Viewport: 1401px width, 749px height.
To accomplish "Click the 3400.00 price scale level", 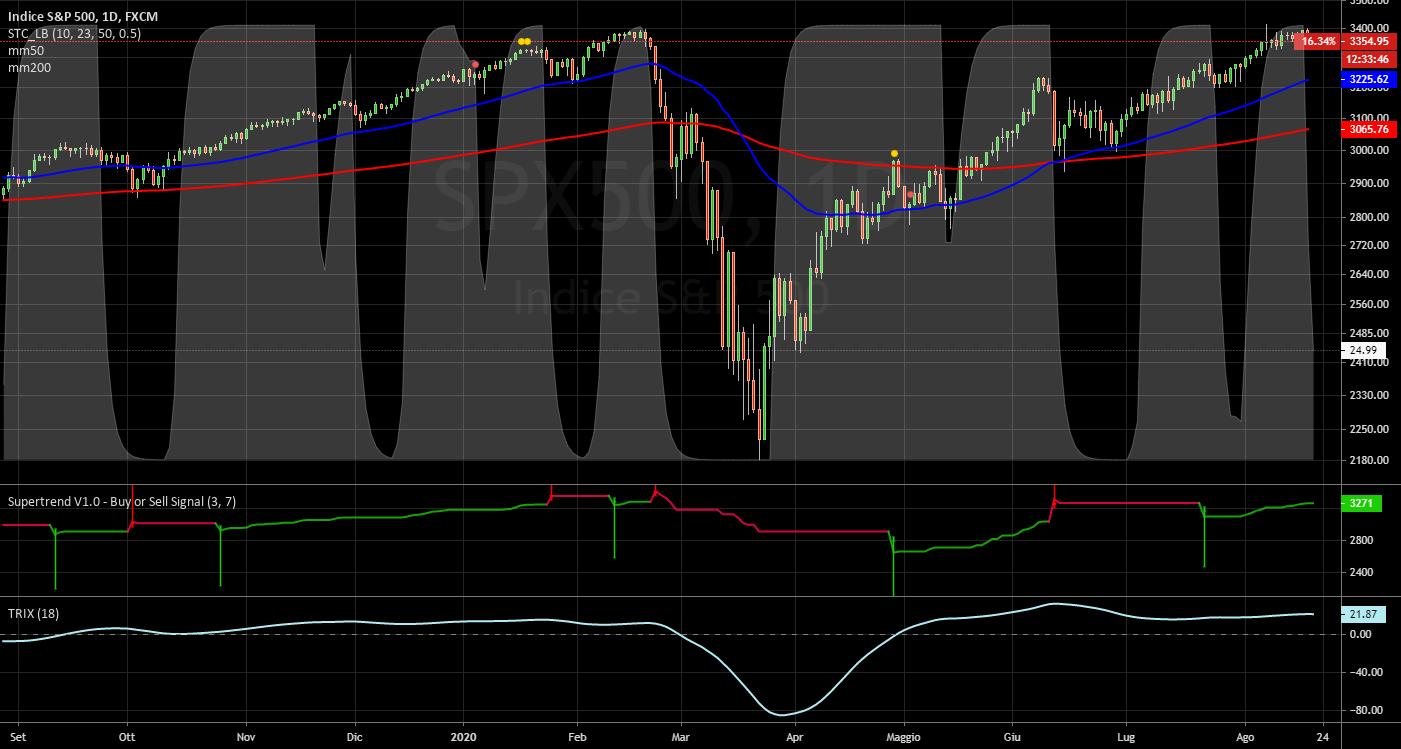I will click(x=1369, y=28).
